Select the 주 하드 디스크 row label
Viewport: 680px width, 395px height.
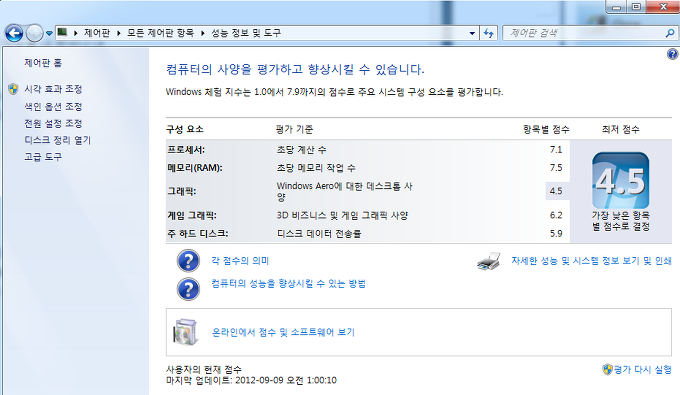[198, 234]
